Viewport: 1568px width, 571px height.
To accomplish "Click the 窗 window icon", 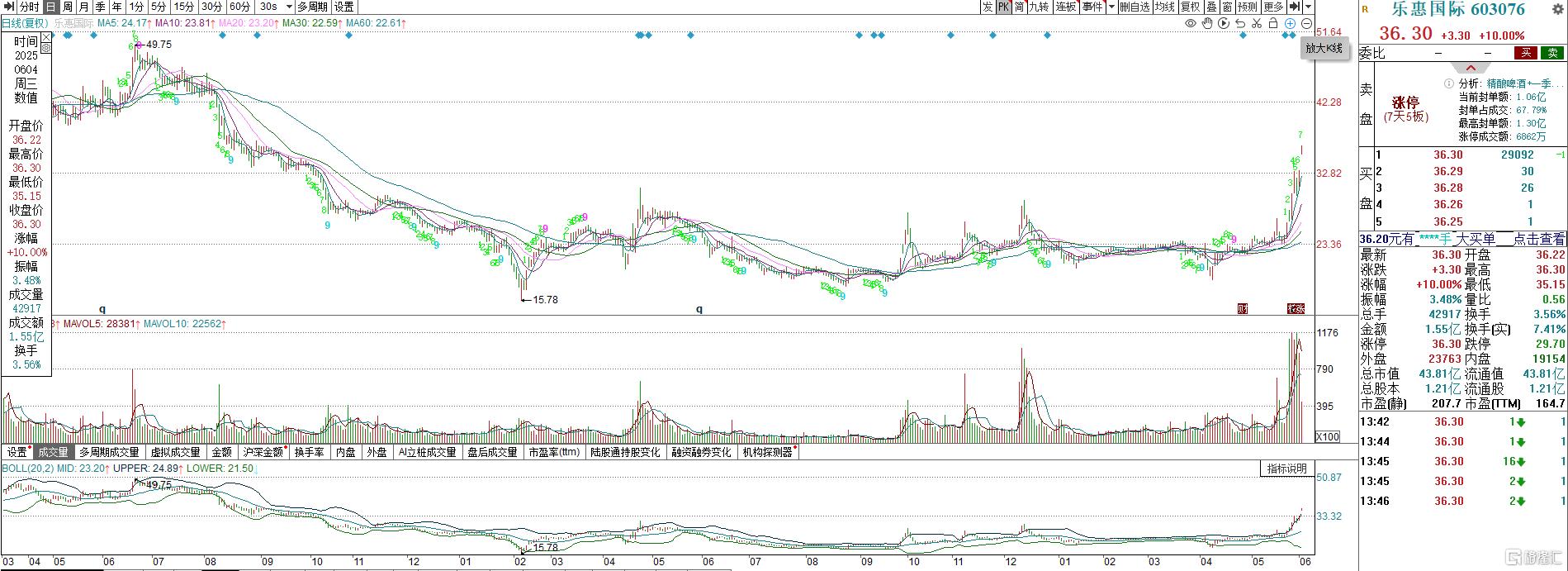I will click(1227, 7).
